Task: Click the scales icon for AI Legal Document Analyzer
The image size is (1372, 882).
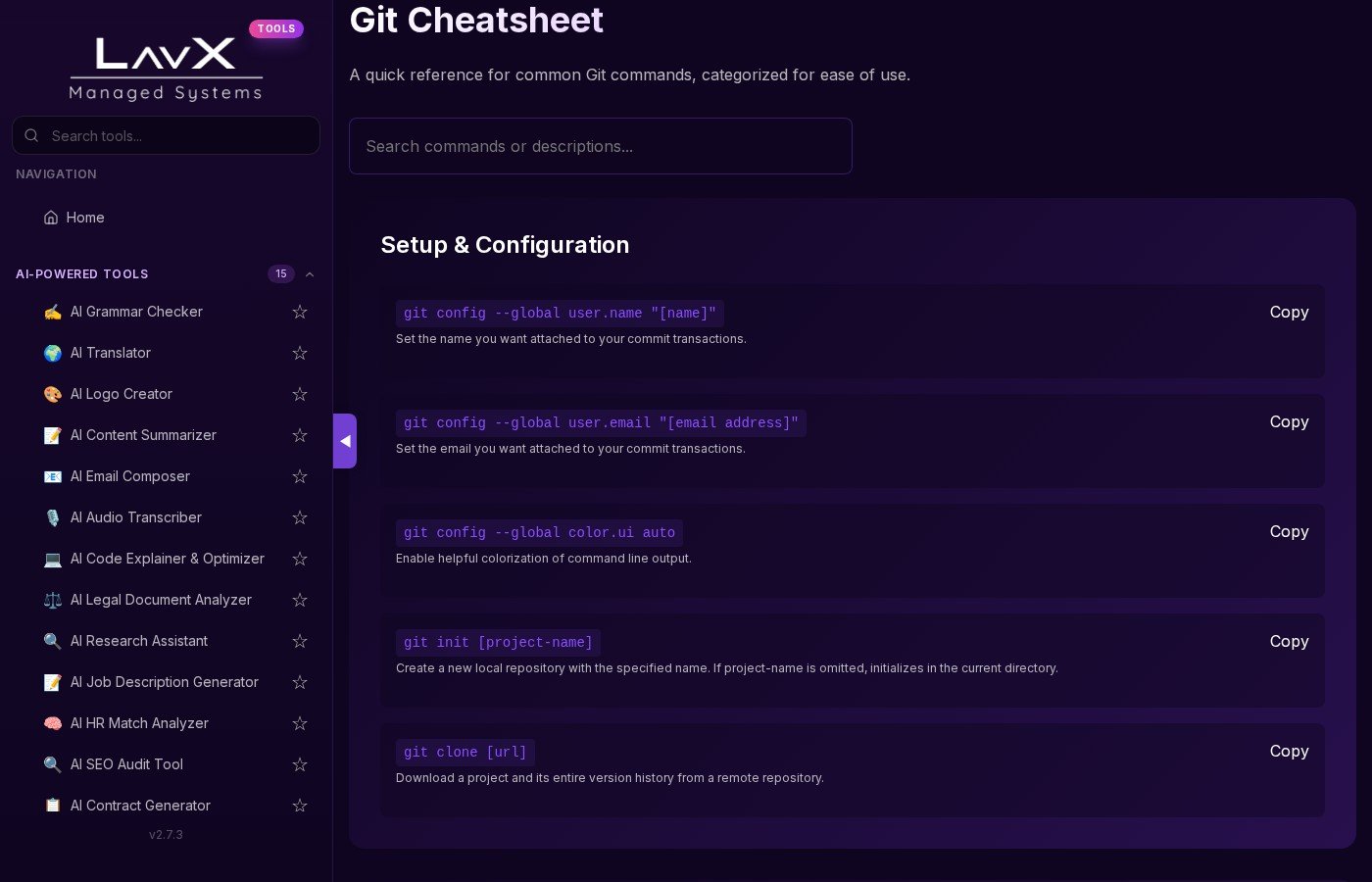Action: click(x=53, y=600)
